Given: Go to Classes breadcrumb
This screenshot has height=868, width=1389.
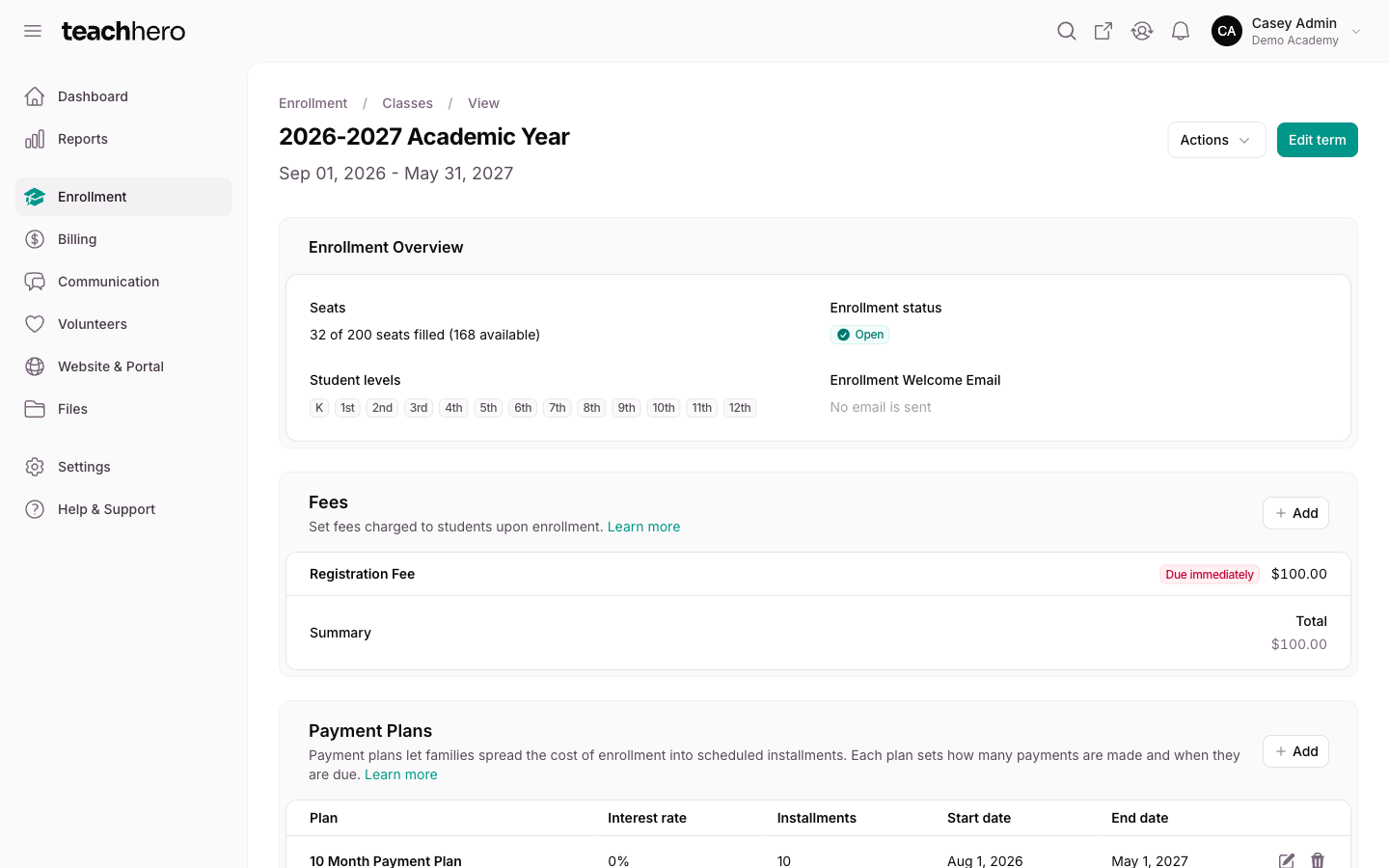Looking at the screenshot, I should click(407, 103).
